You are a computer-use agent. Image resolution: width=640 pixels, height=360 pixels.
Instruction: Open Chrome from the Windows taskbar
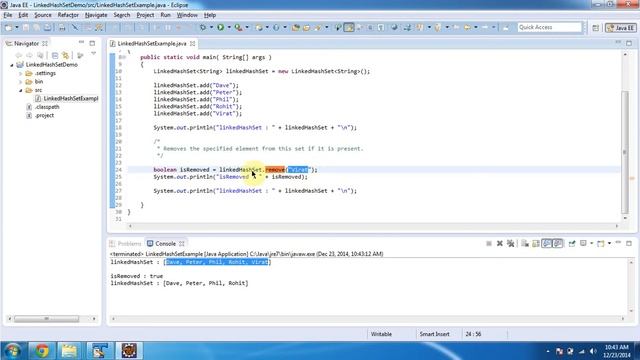click(x=42, y=351)
